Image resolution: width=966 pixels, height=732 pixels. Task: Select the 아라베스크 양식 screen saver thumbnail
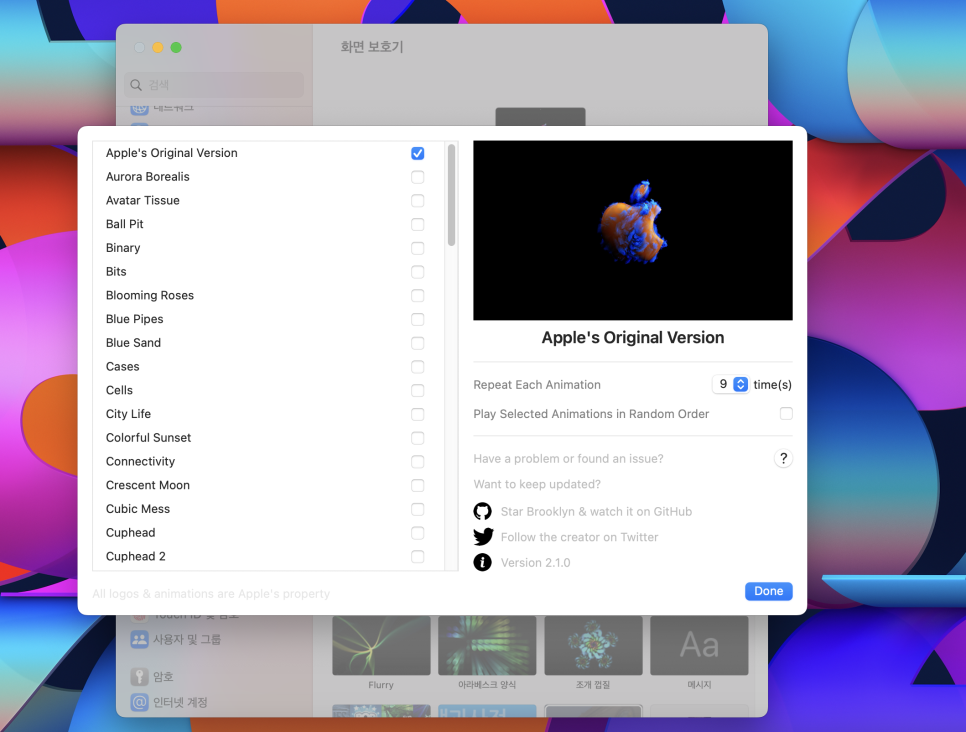point(487,646)
